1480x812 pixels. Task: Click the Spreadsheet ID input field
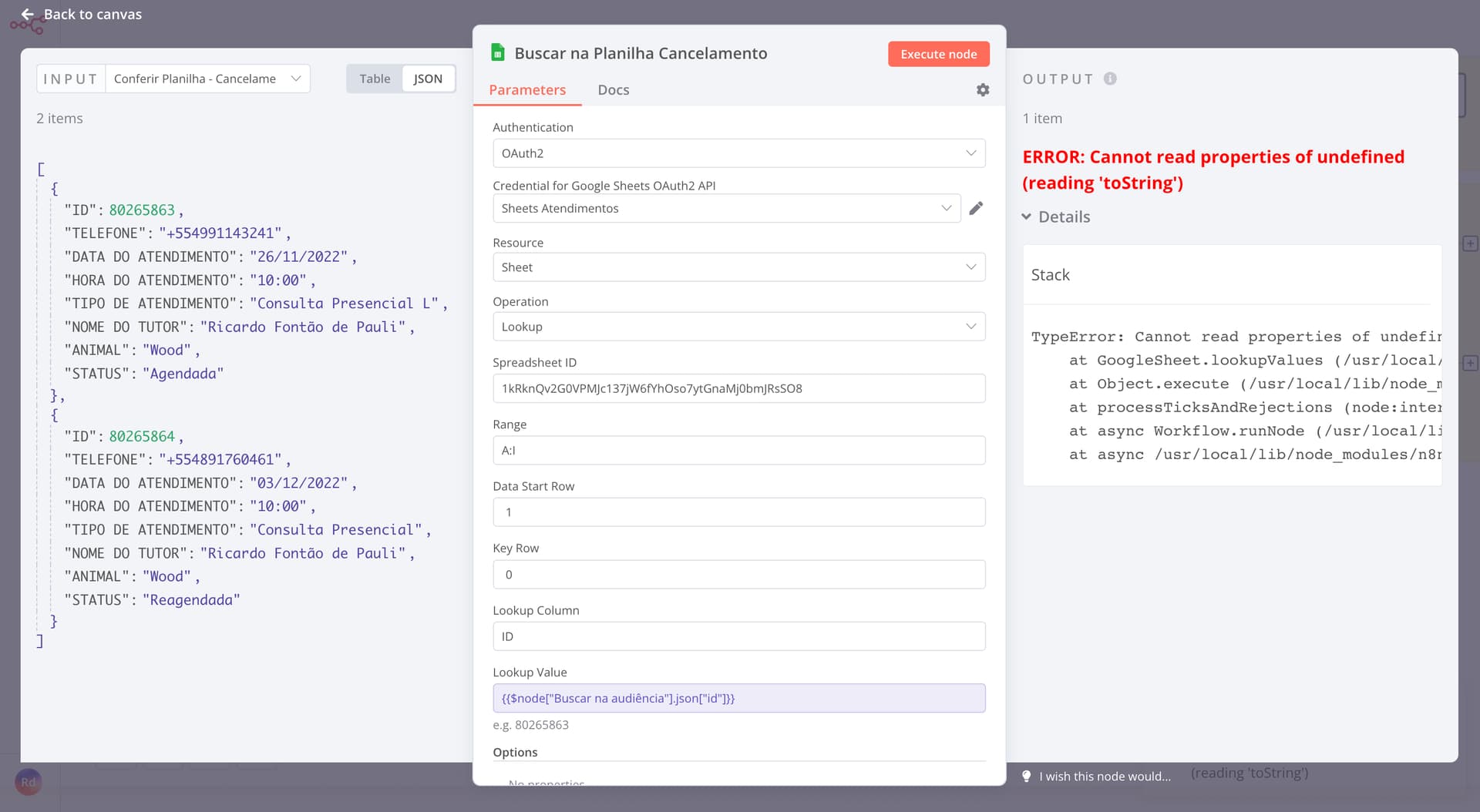coord(738,388)
